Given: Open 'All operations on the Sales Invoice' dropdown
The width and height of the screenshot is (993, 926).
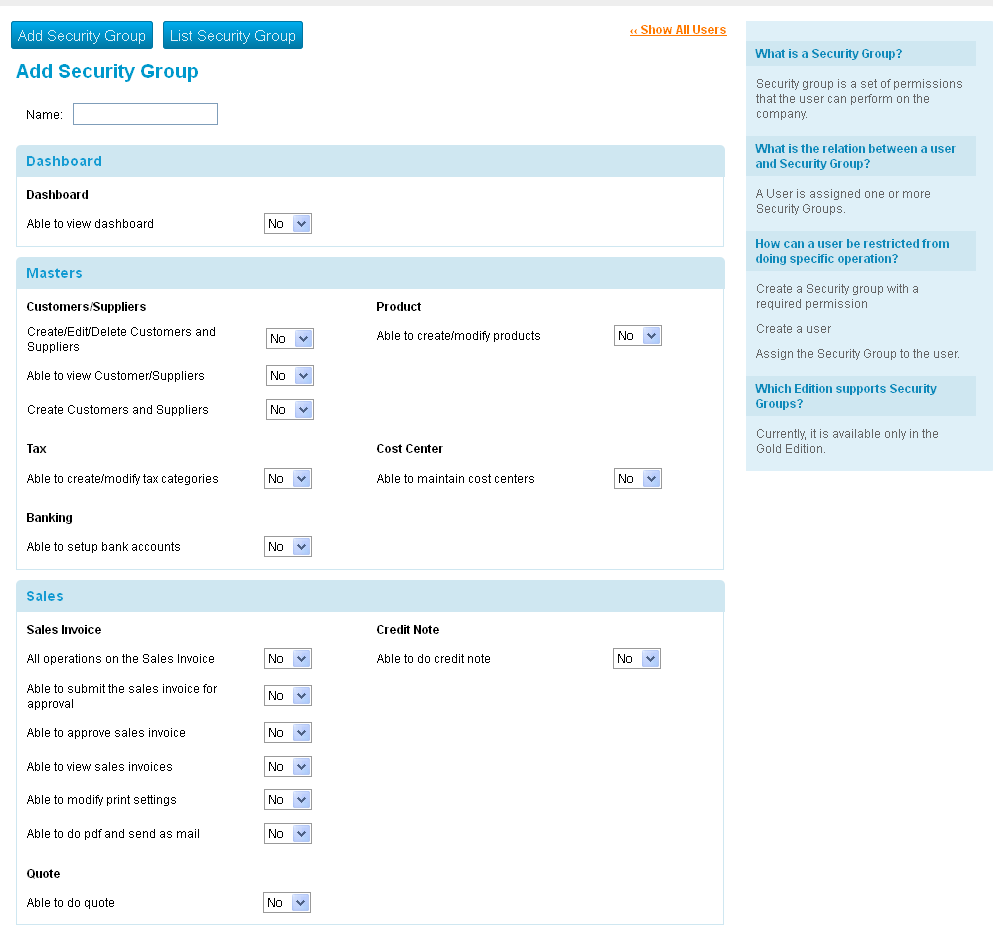Looking at the screenshot, I should [288, 659].
